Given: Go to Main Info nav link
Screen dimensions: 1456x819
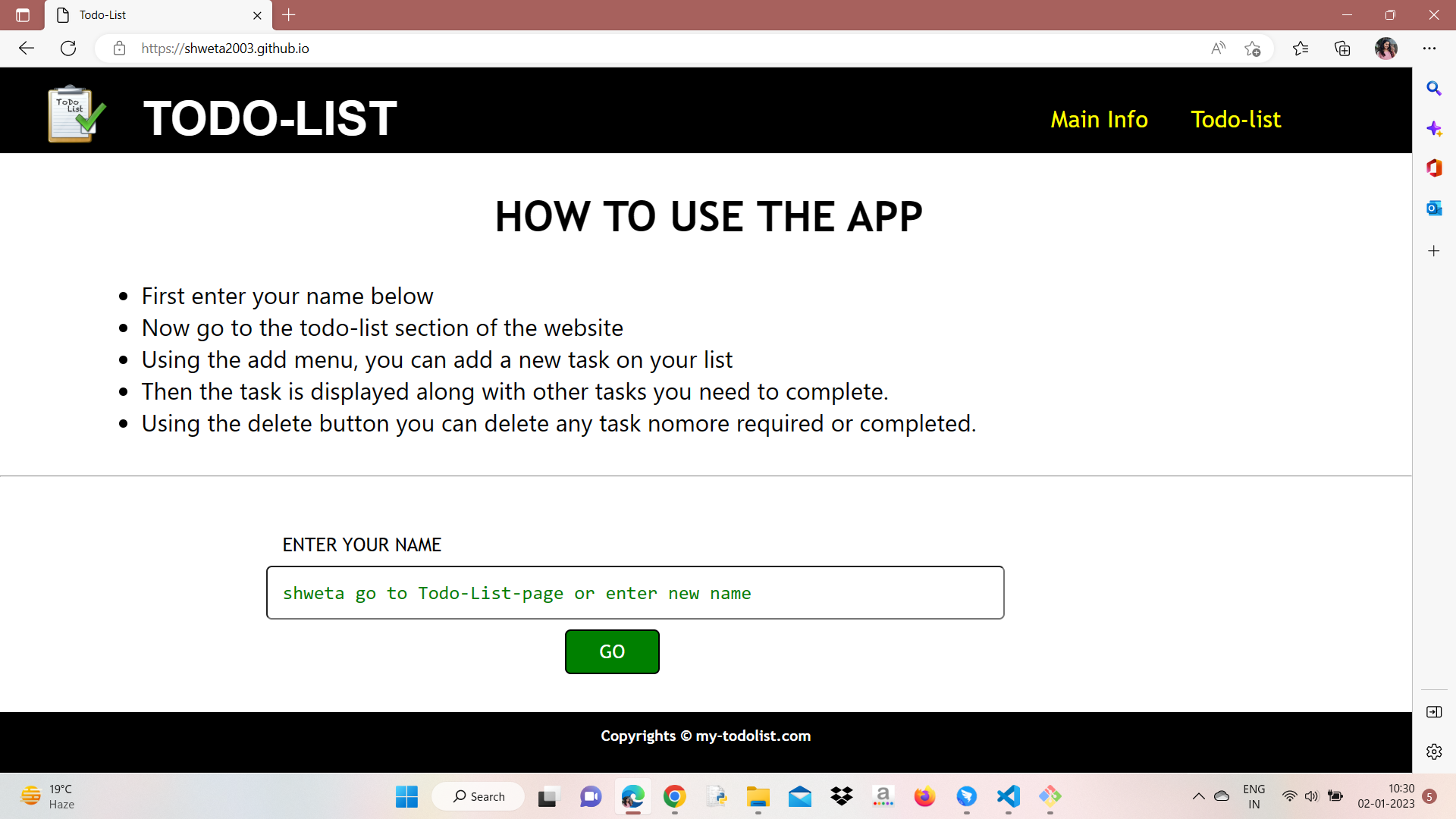Looking at the screenshot, I should [x=1099, y=119].
